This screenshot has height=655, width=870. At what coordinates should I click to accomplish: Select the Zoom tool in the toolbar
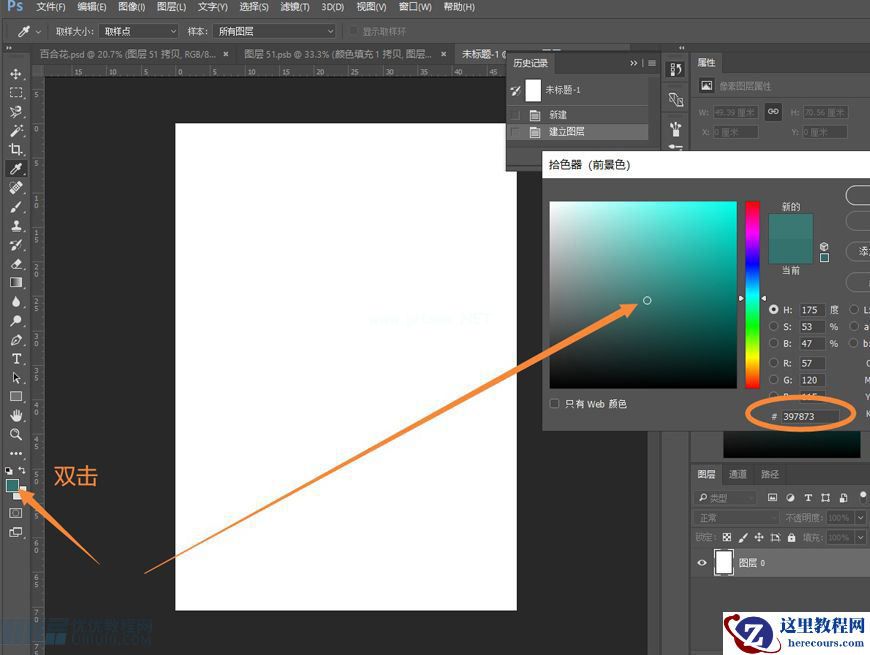pos(14,435)
